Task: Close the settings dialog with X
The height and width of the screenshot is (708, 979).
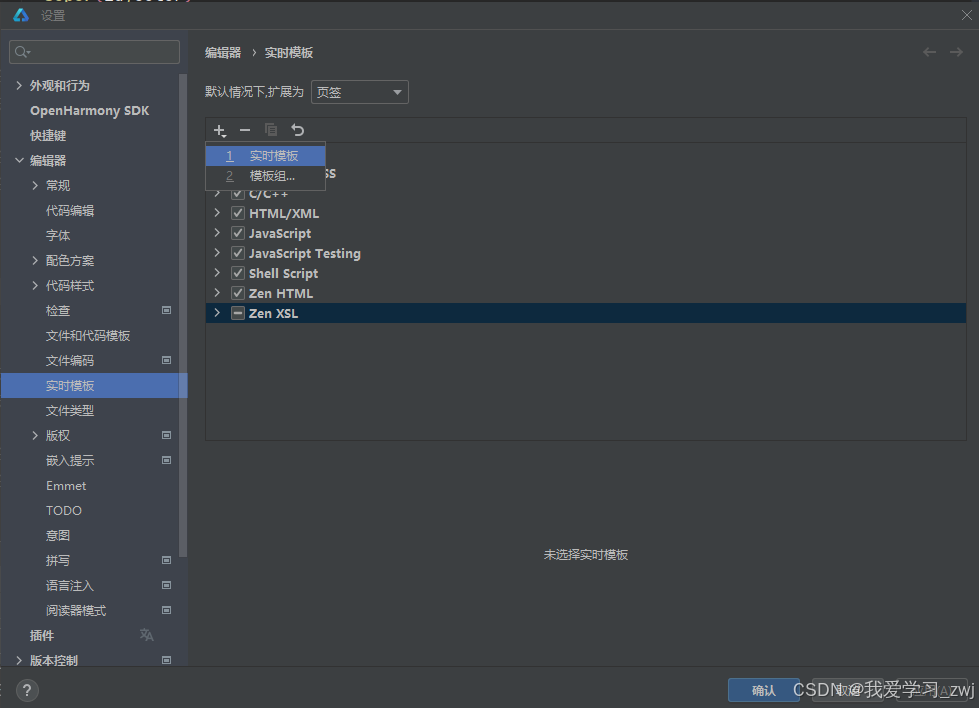Action: click(966, 15)
